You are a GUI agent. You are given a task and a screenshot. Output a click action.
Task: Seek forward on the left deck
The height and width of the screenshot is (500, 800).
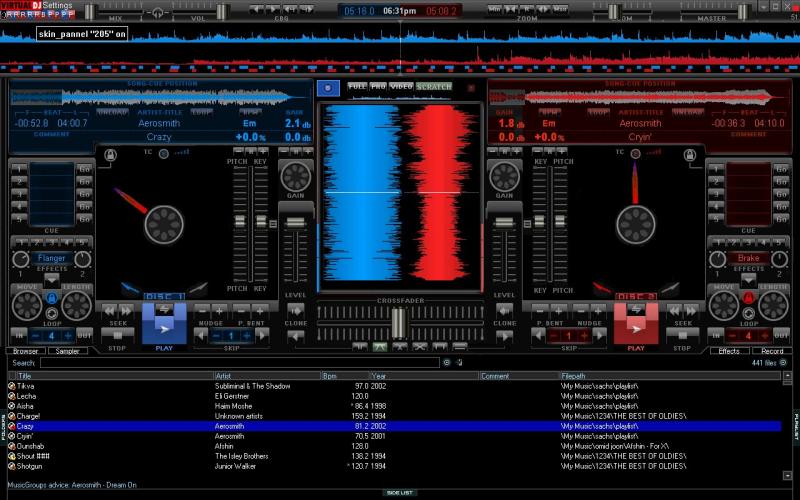pos(127,310)
